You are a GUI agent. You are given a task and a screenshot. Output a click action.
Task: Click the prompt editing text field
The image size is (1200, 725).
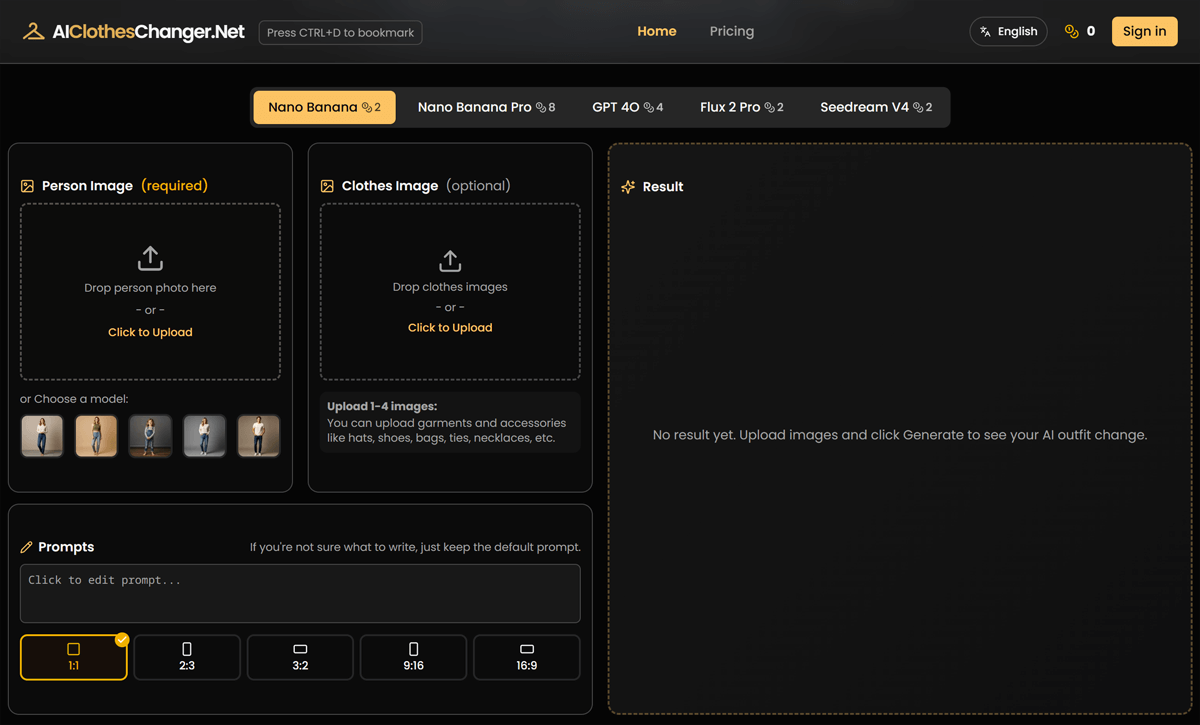pos(300,592)
